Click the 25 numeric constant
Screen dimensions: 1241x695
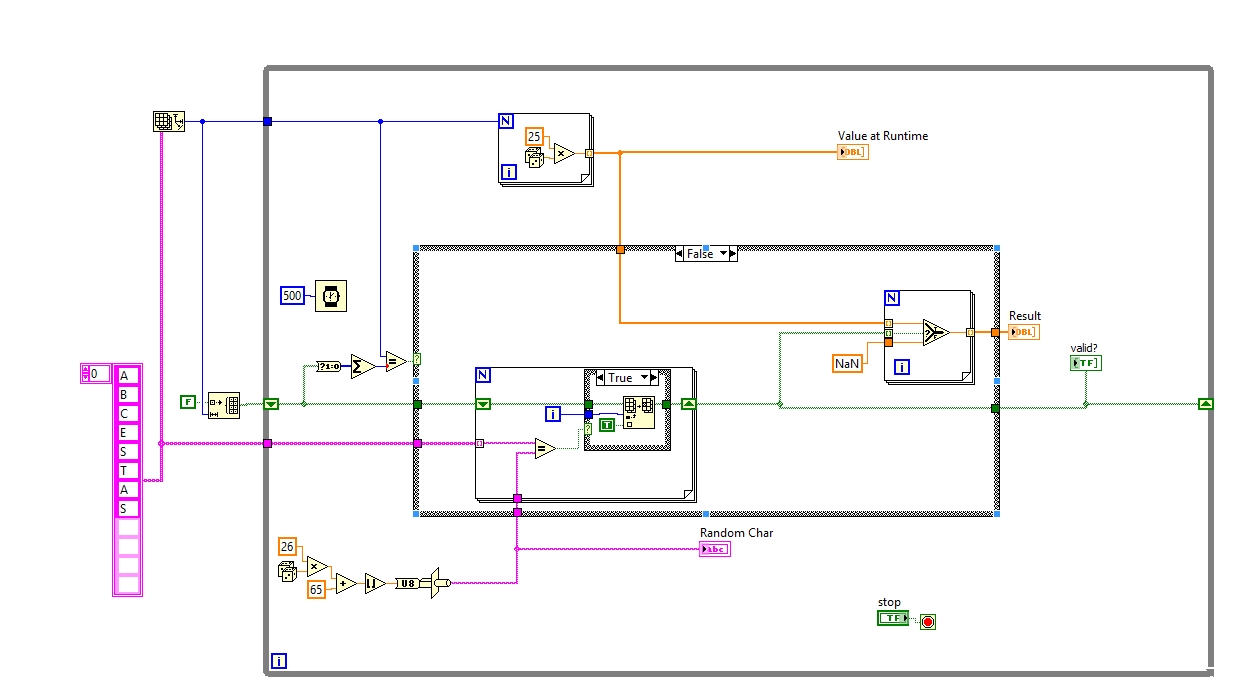pyautogui.click(x=535, y=136)
